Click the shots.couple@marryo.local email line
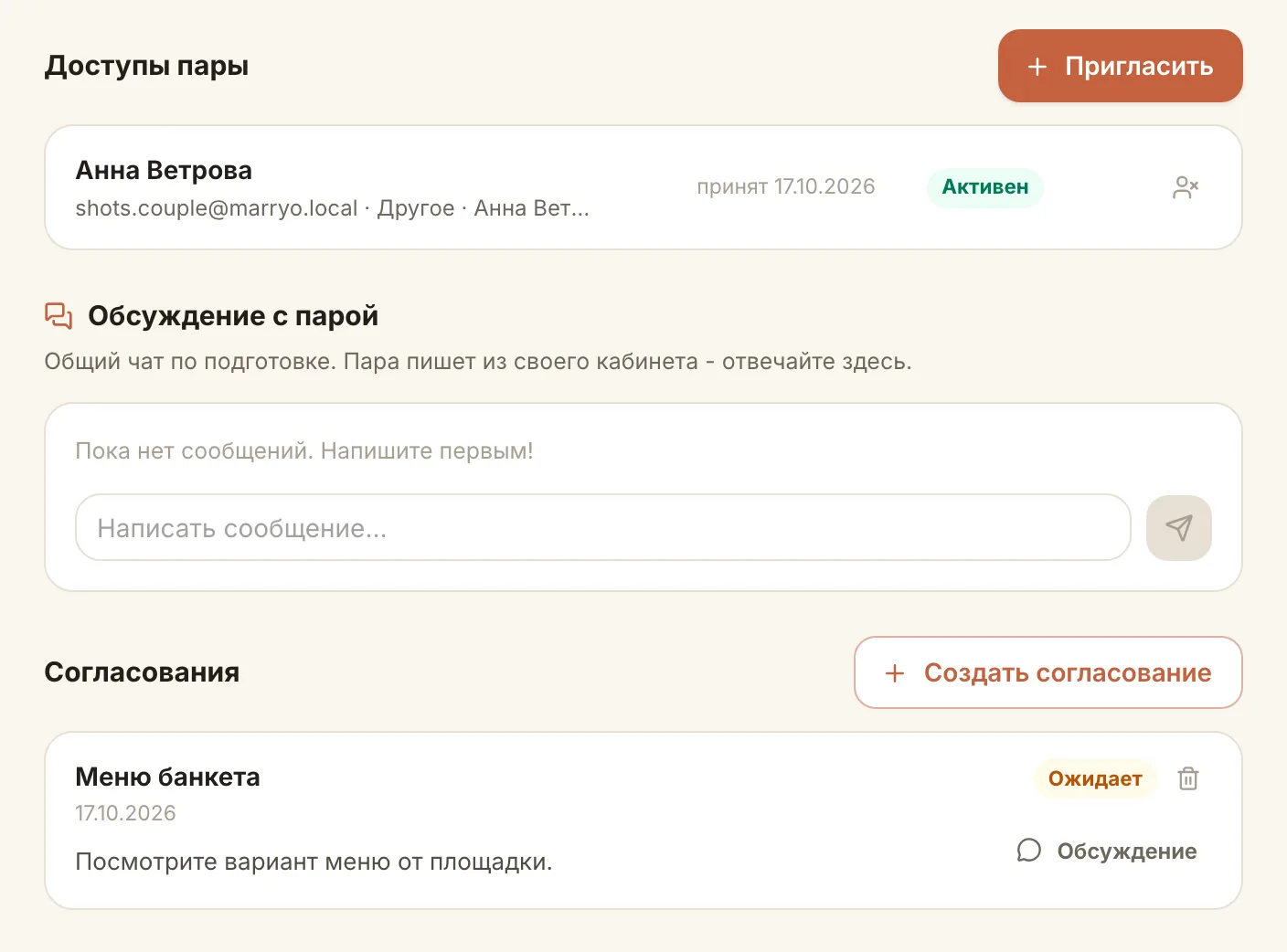Viewport: 1287px width, 952px height. pyautogui.click(x=333, y=208)
